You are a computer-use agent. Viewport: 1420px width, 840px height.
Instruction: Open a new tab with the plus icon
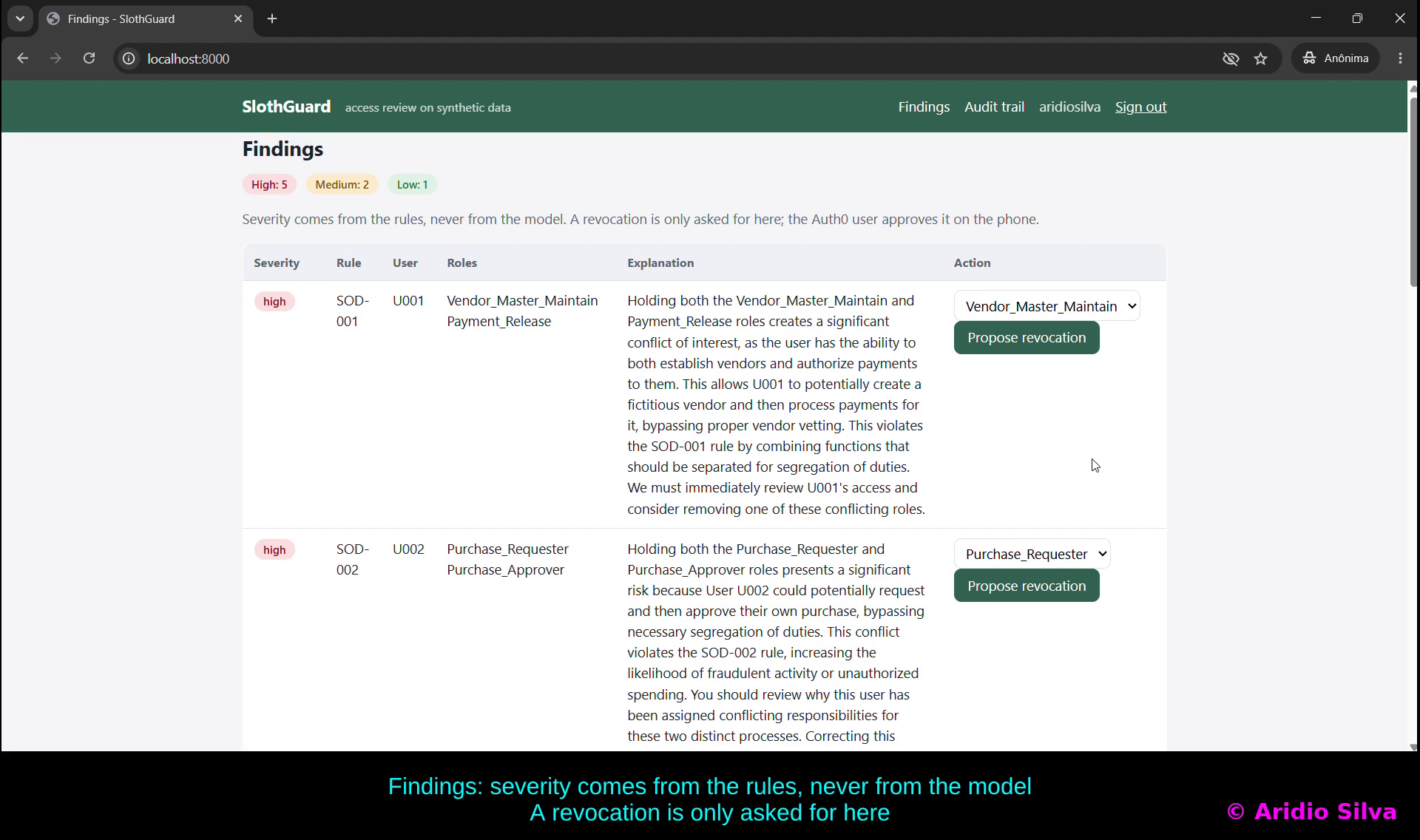coord(272,18)
